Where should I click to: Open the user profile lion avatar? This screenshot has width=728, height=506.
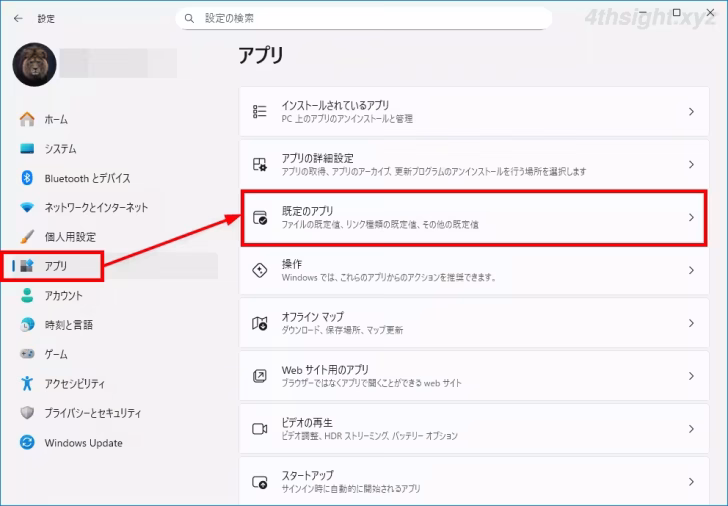[34, 65]
